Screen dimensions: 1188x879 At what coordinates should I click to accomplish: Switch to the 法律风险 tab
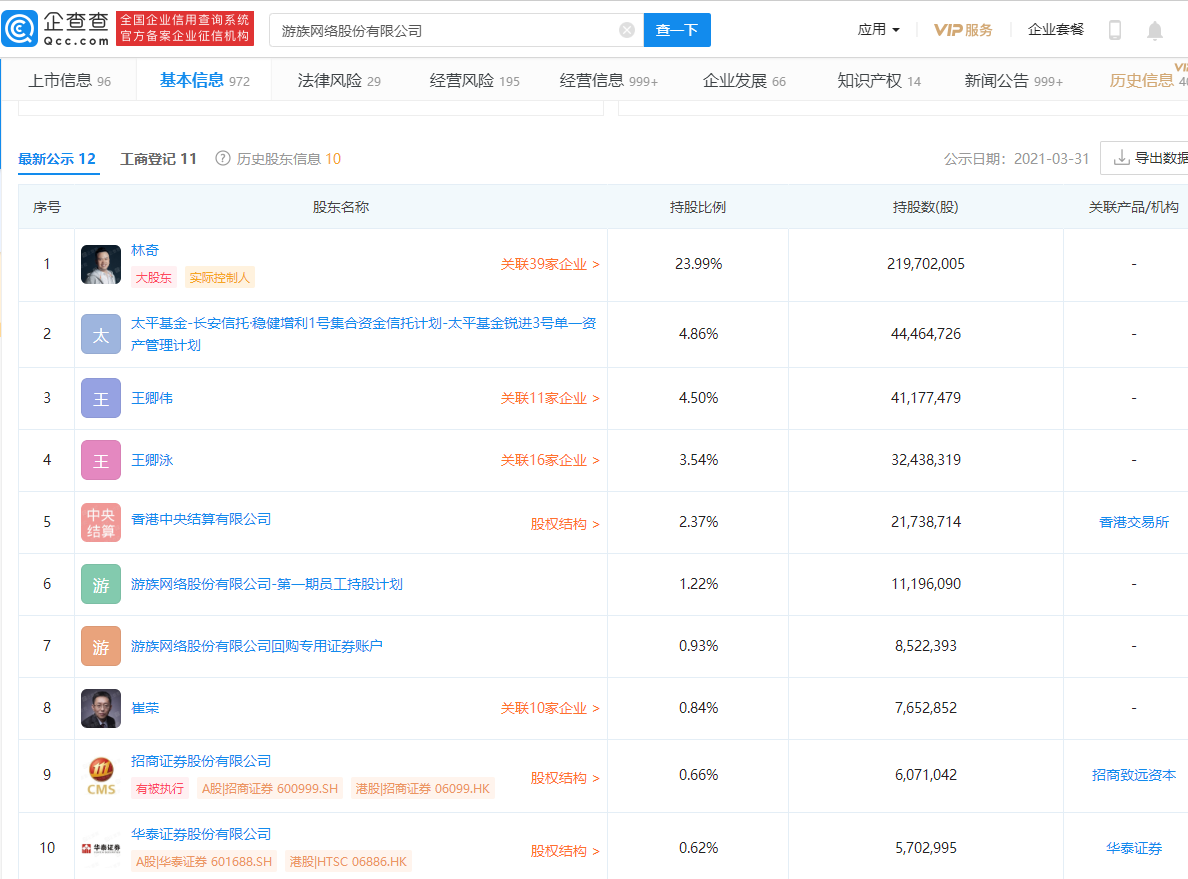point(339,80)
